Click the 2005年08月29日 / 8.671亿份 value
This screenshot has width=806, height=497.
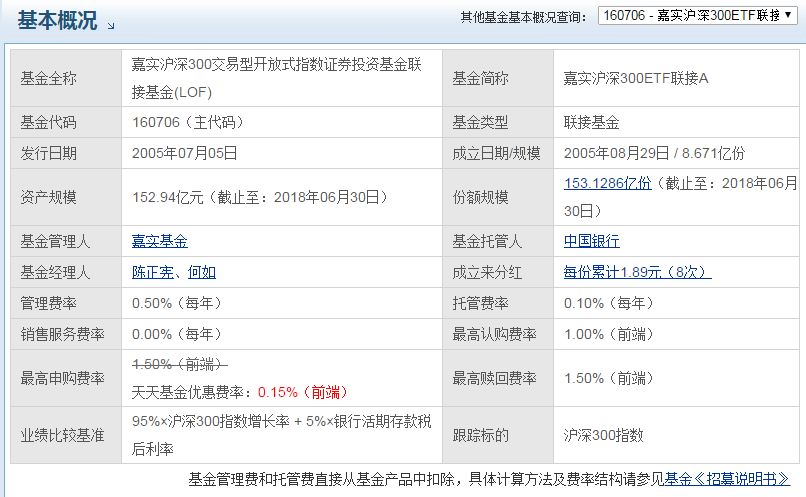pos(654,153)
